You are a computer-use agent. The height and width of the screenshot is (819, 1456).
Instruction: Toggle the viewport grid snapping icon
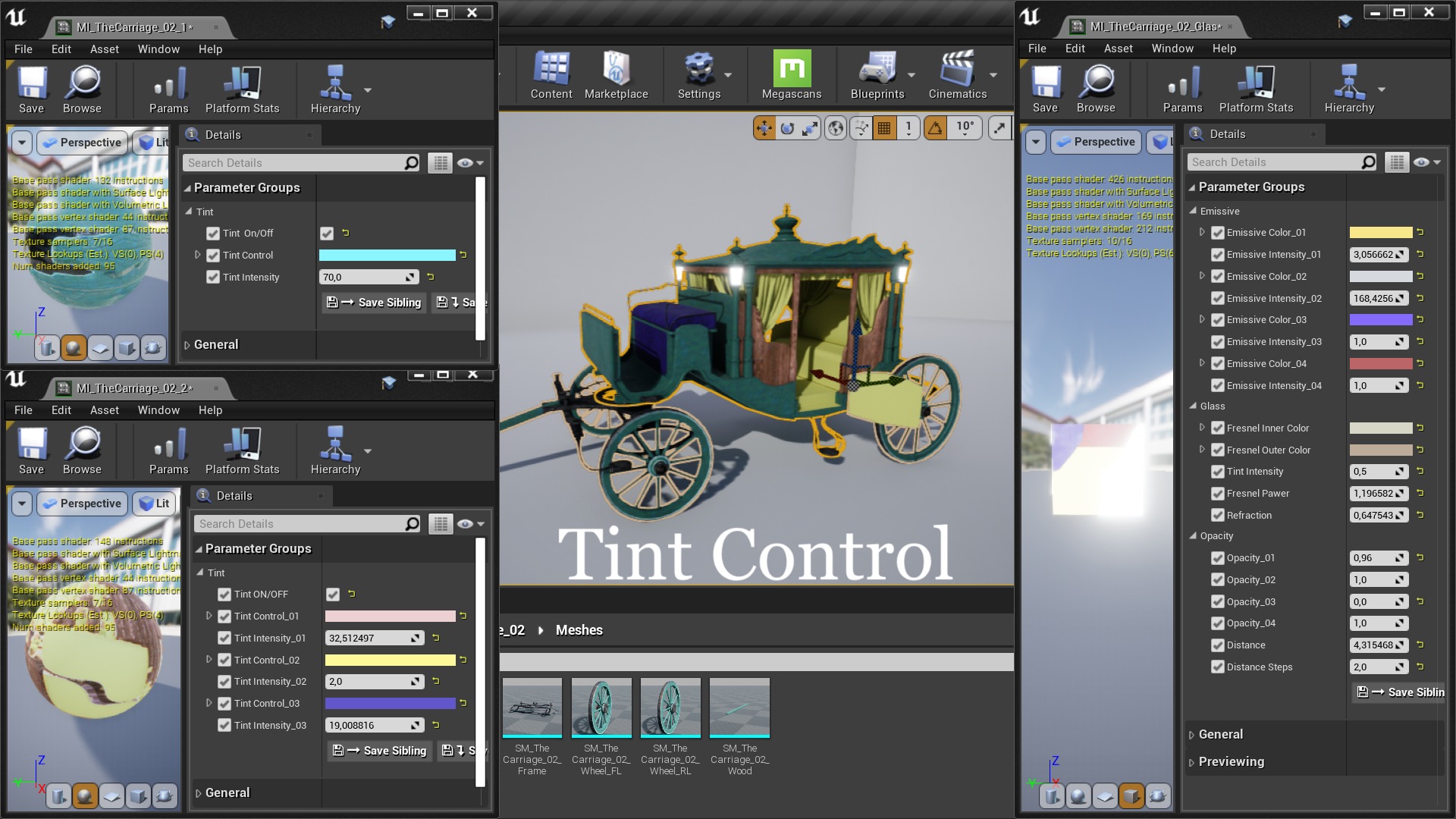pyautogui.click(x=884, y=128)
